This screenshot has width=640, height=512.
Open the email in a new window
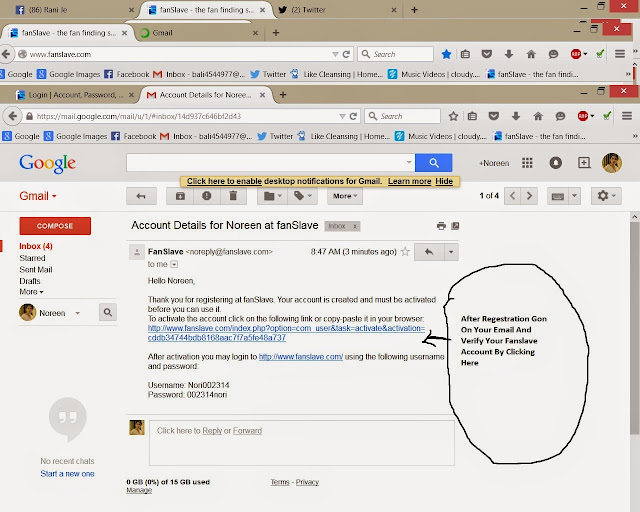(x=455, y=226)
